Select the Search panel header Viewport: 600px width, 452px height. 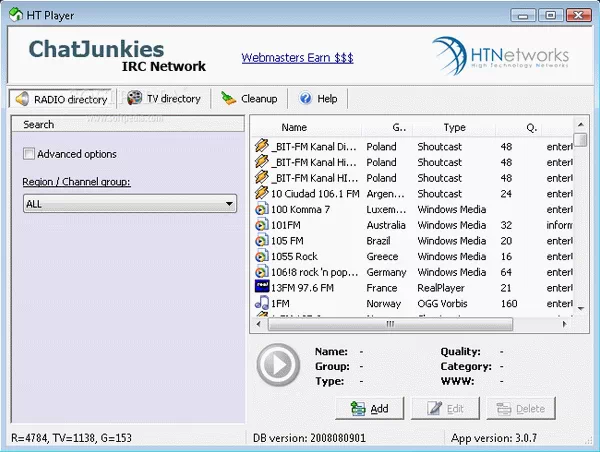128,124
